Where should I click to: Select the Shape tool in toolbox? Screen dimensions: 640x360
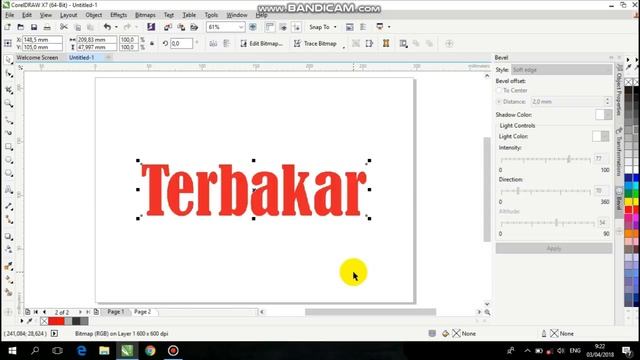pyautogui.click(x=9, y=74)
